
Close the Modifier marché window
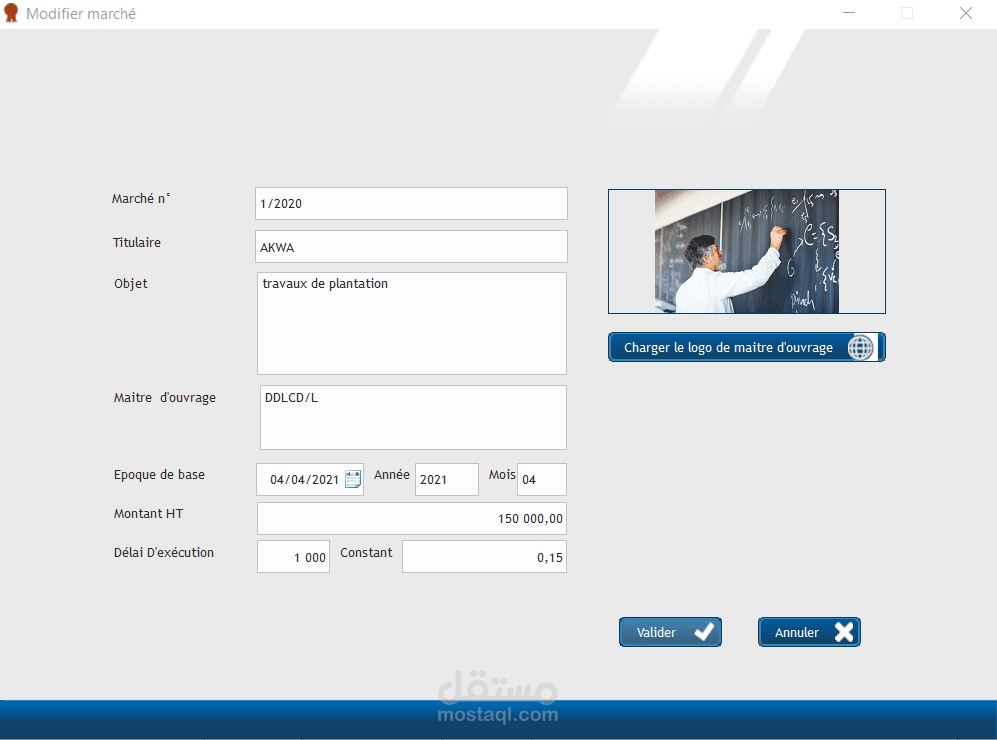pos(966,13)
